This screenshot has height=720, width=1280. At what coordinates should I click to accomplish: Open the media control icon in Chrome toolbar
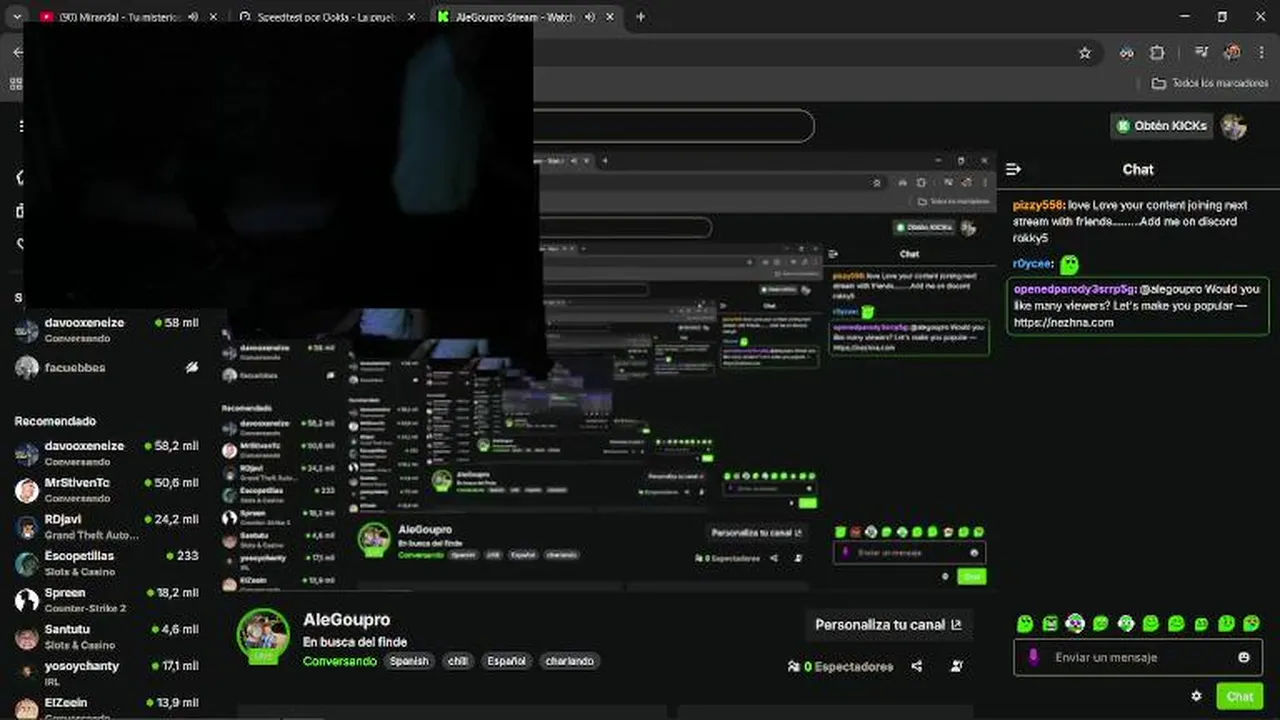(x=1201, y=53)
